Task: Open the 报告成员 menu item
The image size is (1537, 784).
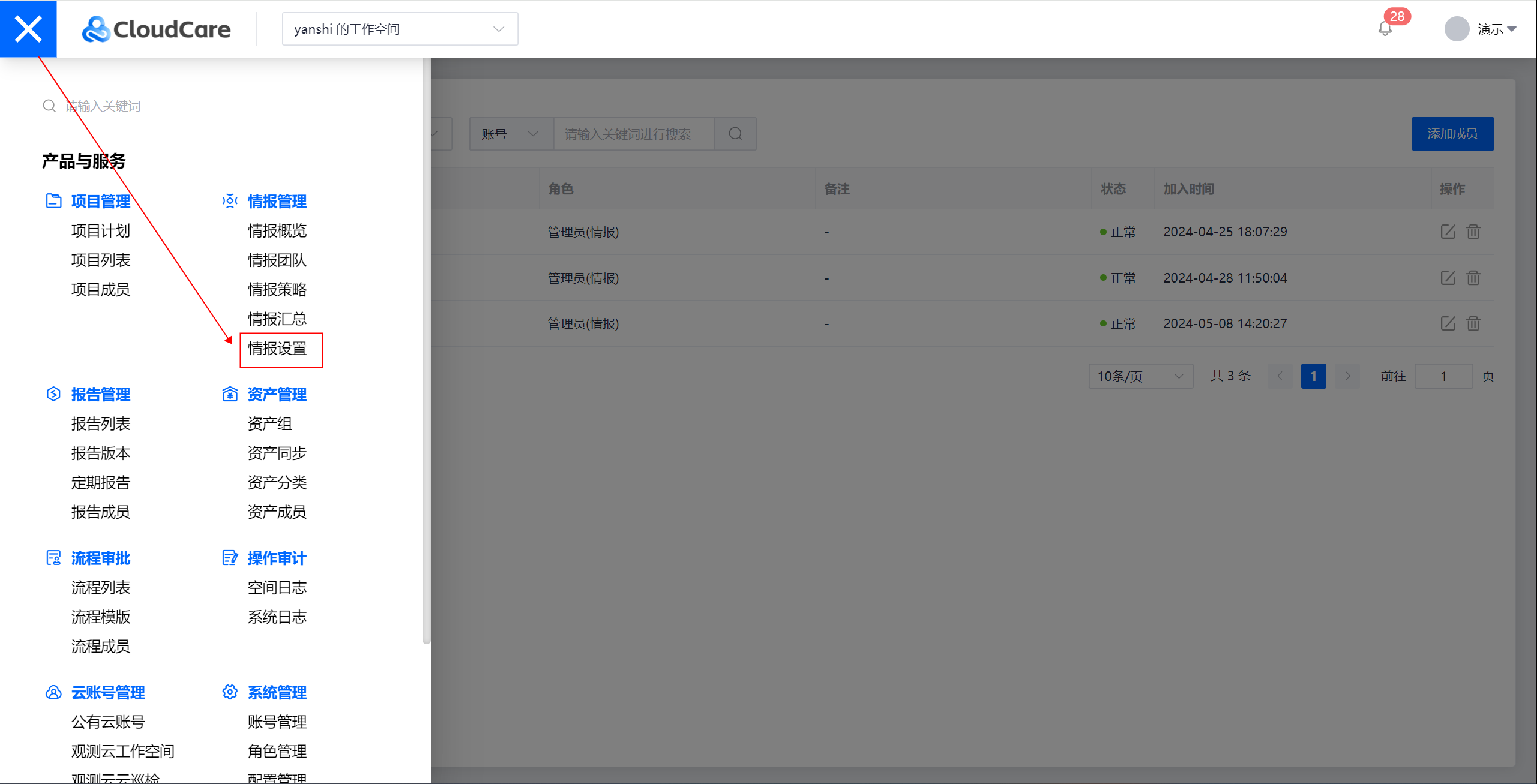Action: click(x=101, y=512)
